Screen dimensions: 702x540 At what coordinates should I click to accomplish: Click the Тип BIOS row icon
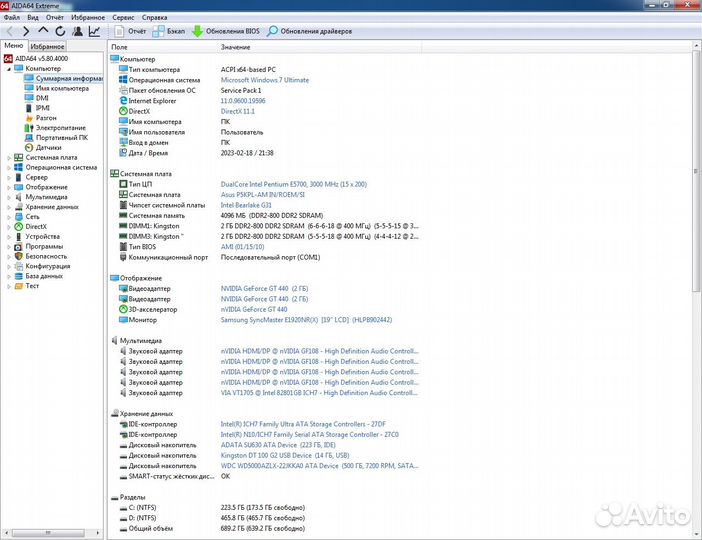point(123,247)
